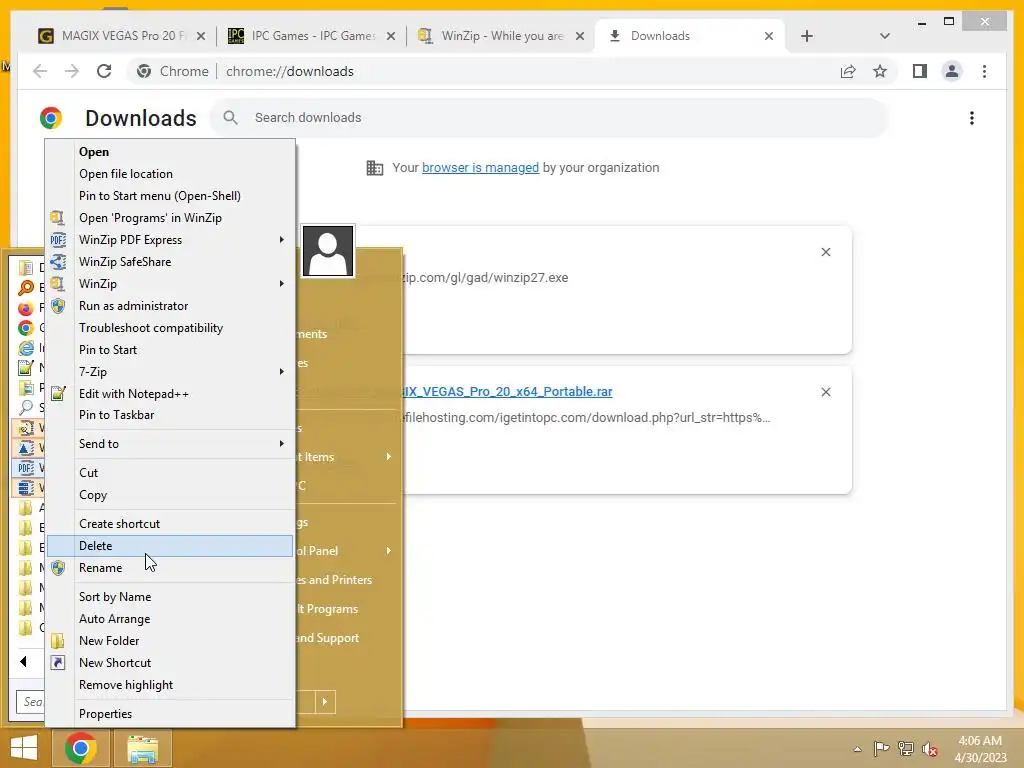Switch to the IPC Games tab
Image resolution: width=1024 pixels, height=768 pixels.
click(312, 36)
